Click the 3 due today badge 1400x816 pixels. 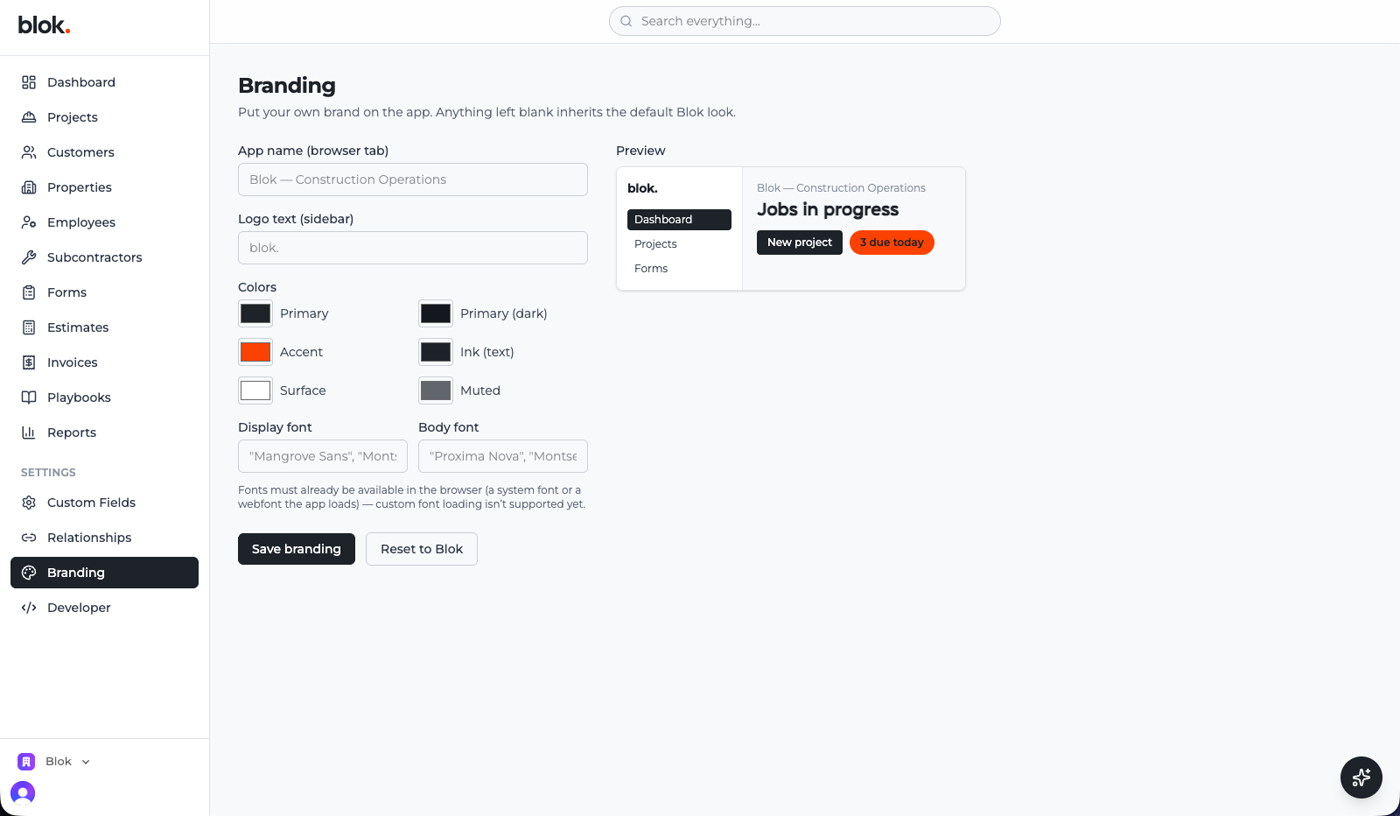pos(892,242)
